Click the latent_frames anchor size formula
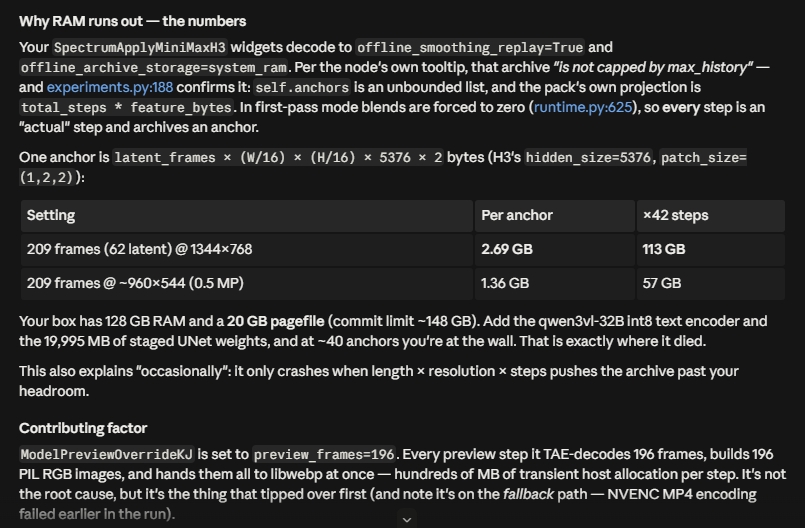This screenshot has width=805, height=528. pyautogui.click(x=278, y=158)
